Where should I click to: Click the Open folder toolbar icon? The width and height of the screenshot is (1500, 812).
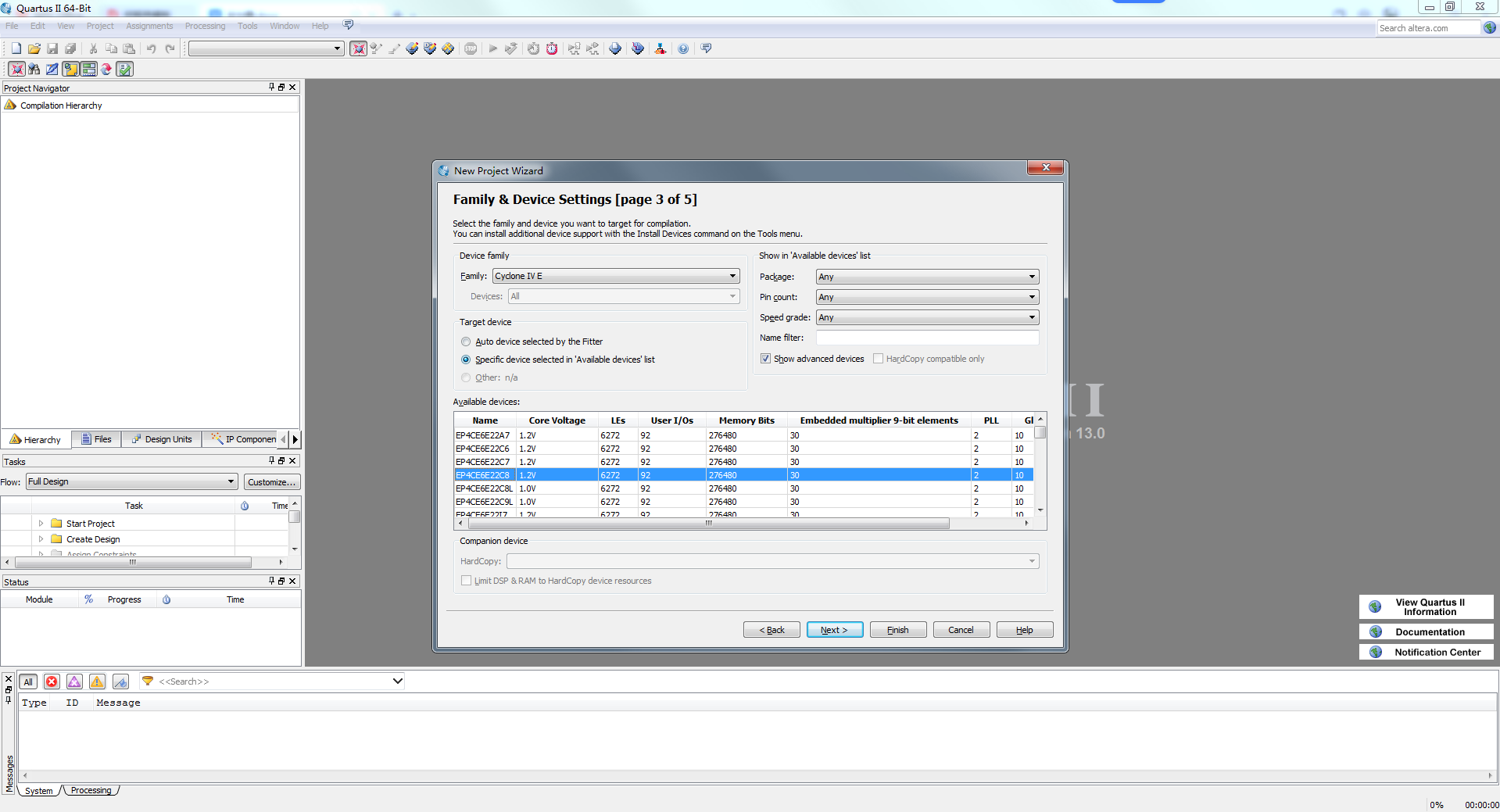click(x=34, y=48)
